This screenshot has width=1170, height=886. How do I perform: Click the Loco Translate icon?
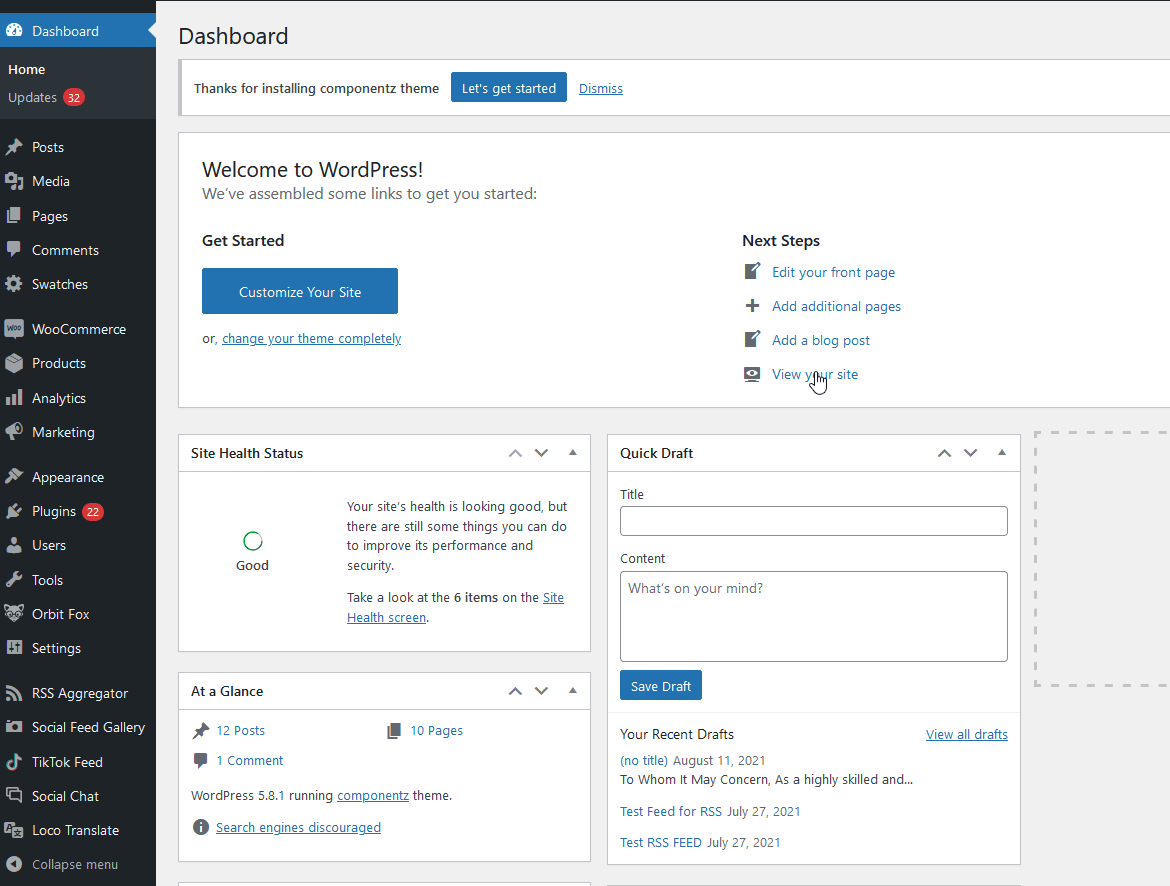14,830
